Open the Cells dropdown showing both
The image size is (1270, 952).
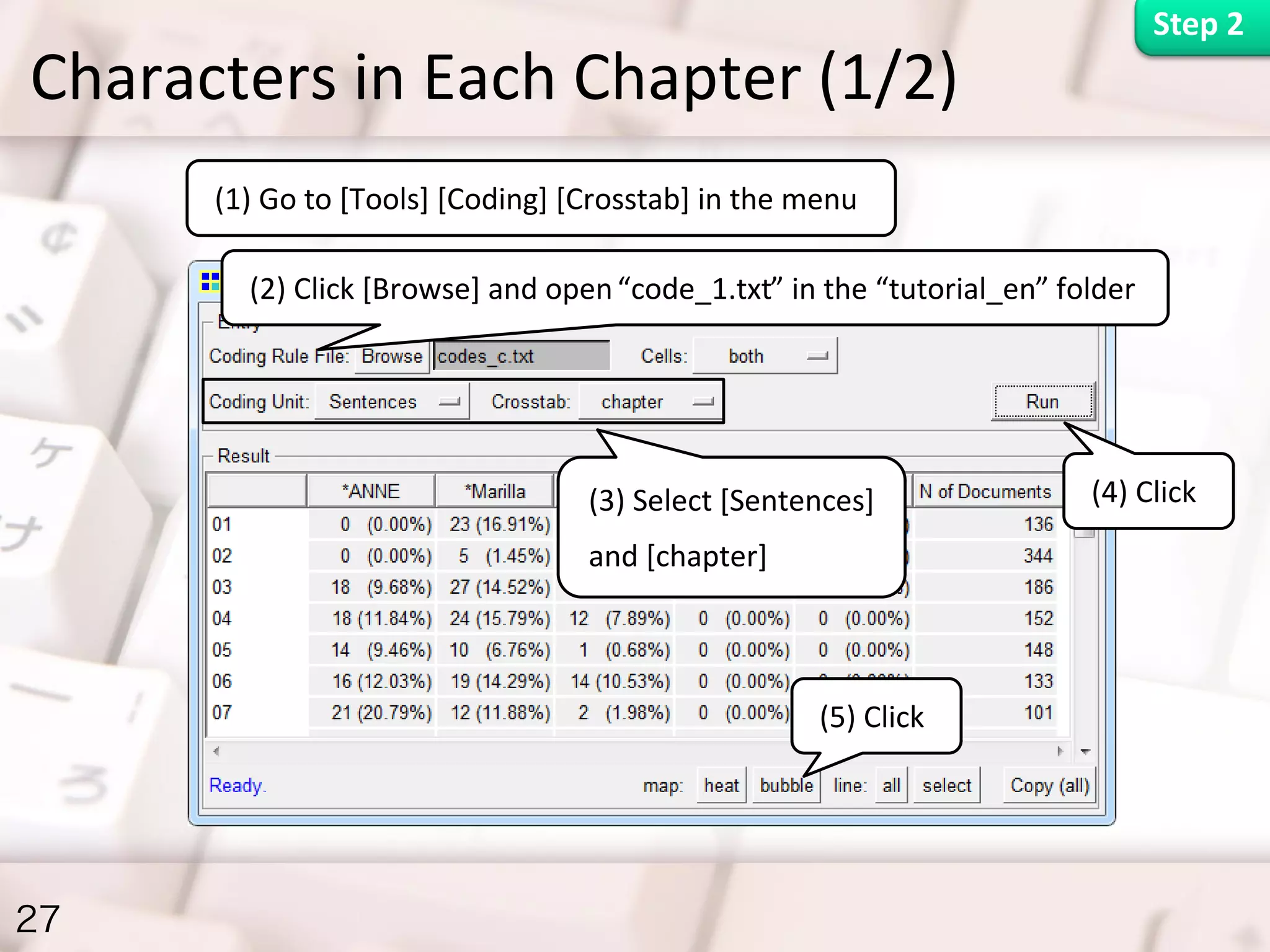765,356
